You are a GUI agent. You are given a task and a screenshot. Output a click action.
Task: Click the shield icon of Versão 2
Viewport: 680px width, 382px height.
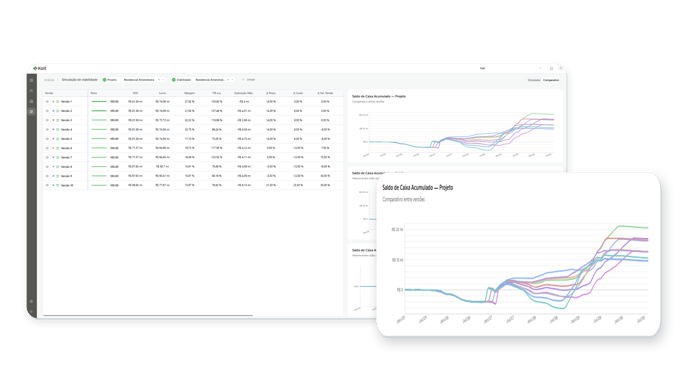(x=58, y=111)
